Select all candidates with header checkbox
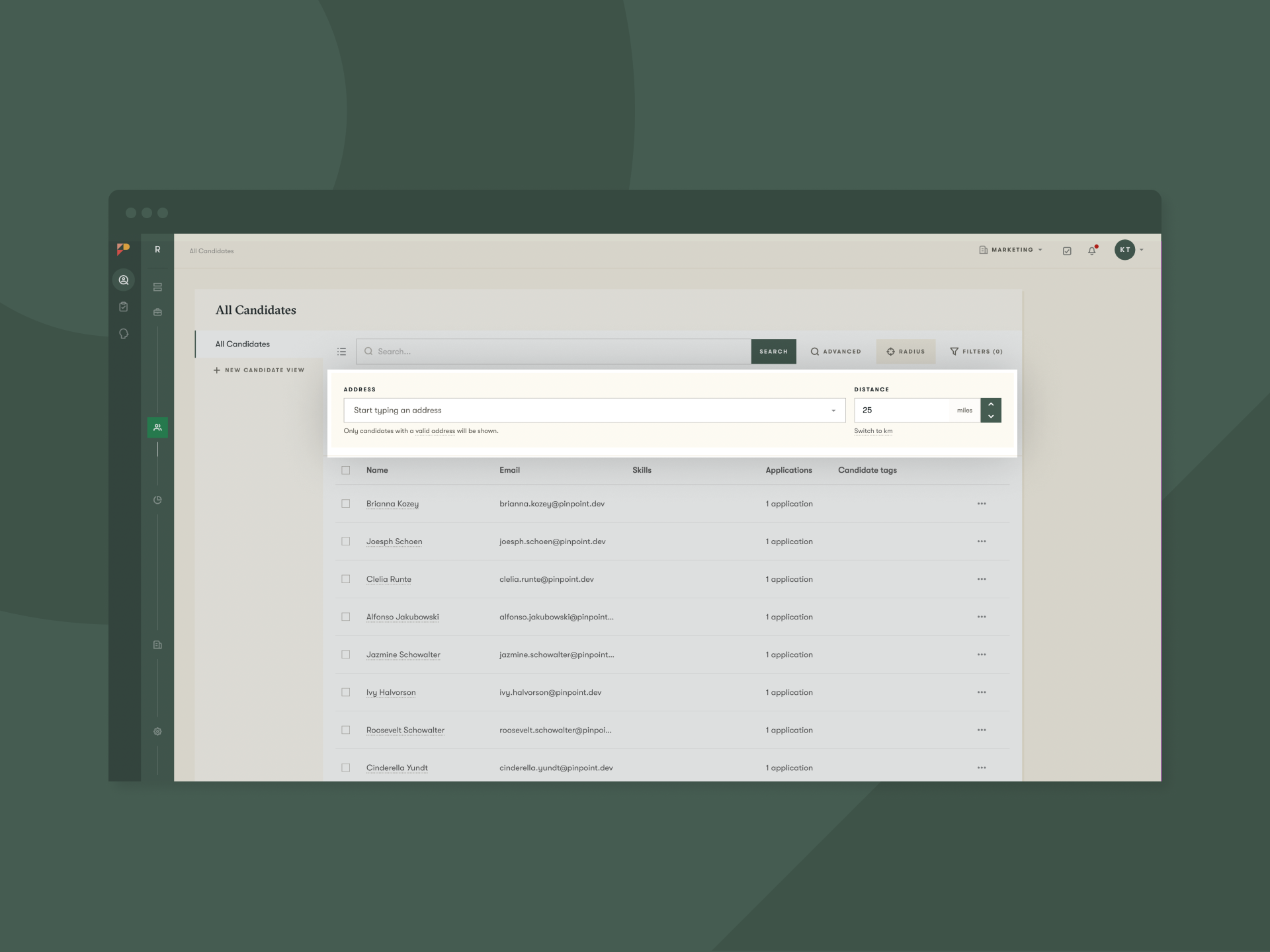 click(x=345, y=470)
